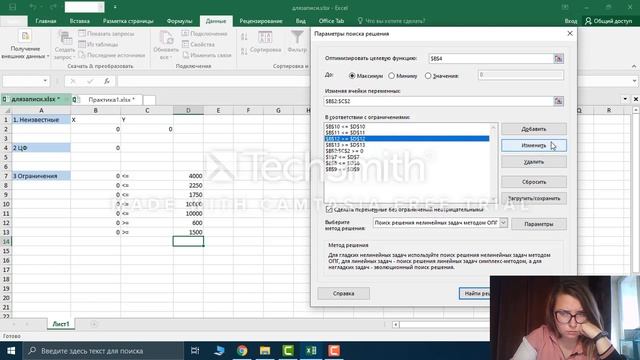Click the insert function fx icon
The height and width of the screenshot is (360, 640).
coord(107,81)
